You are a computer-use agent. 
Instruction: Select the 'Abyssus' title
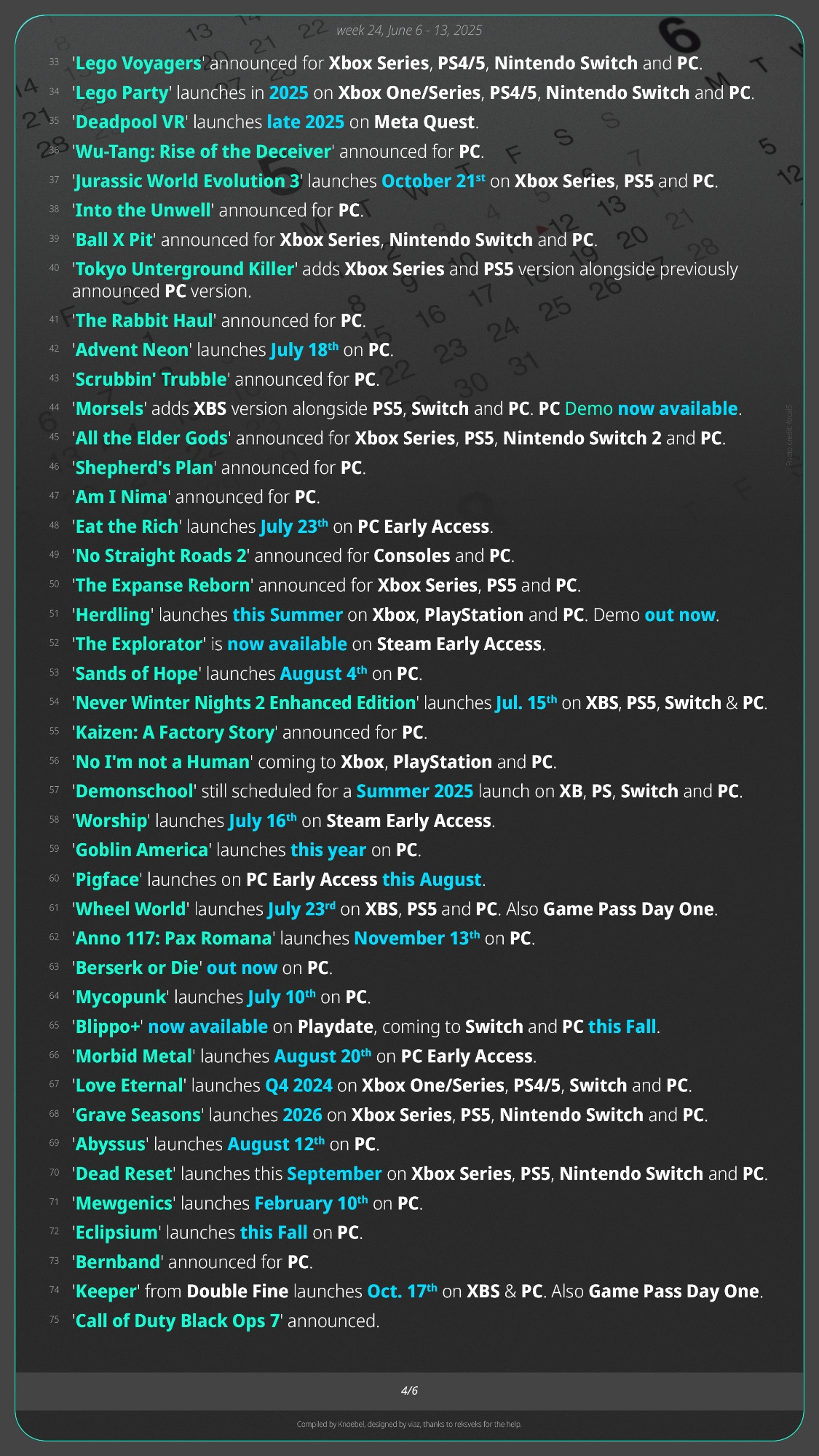[111, 1144]
